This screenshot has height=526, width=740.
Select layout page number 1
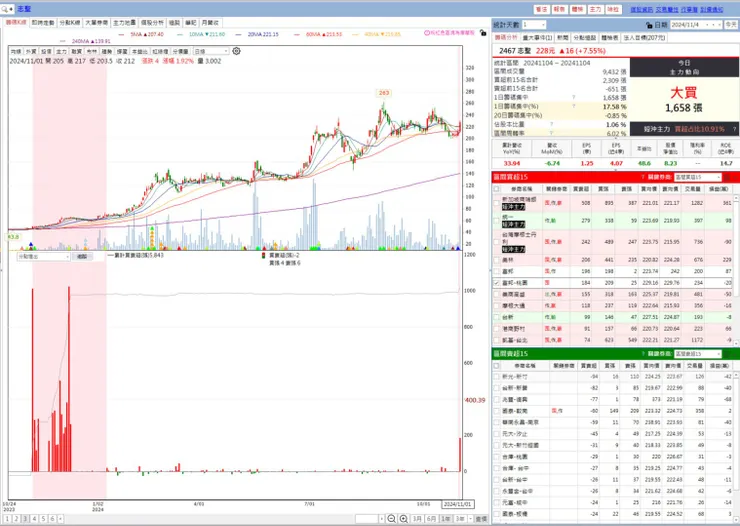click(x=7, y=519)
